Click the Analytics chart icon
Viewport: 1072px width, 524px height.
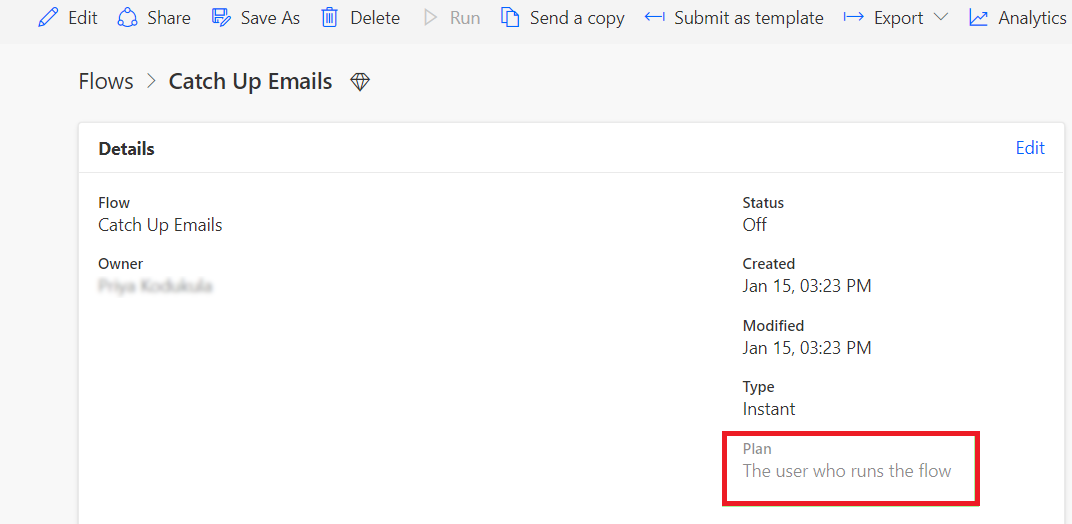[978, 17]
